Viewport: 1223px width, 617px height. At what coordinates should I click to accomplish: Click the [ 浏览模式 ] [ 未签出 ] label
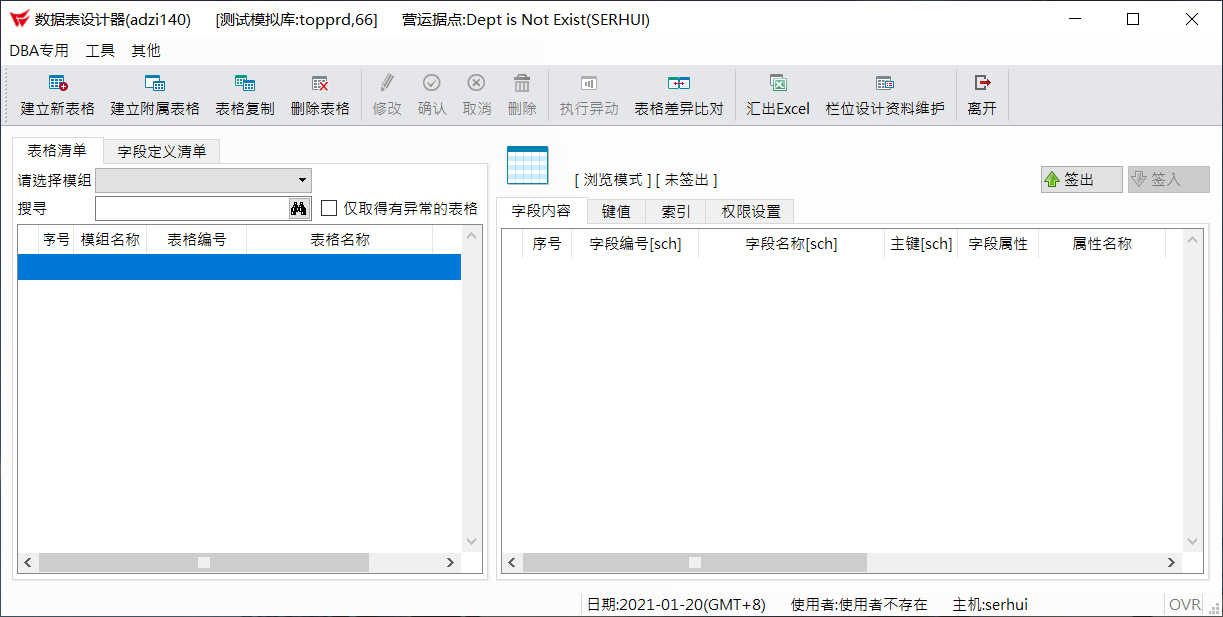646,180
